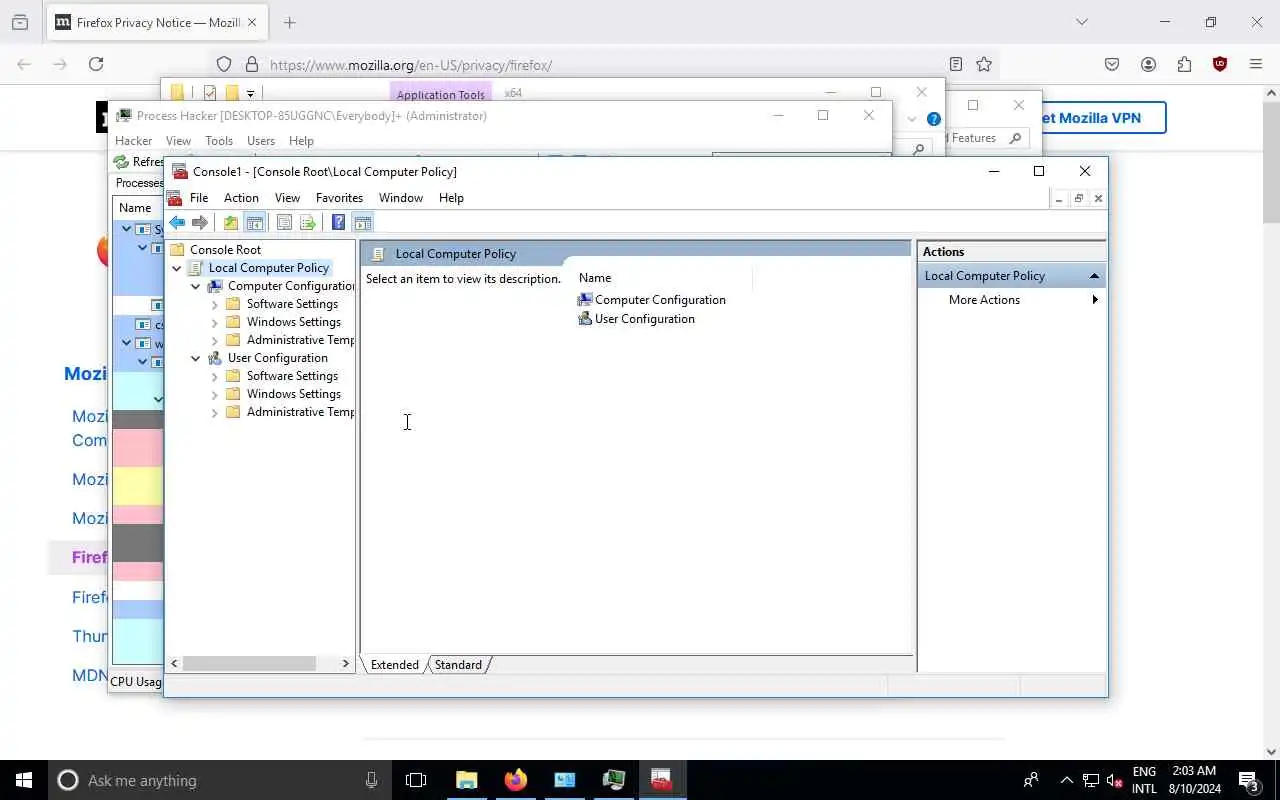Open Firefox View icon left of tabs
The width and height of the screenshot is (1280, 800).
point(20,22)
